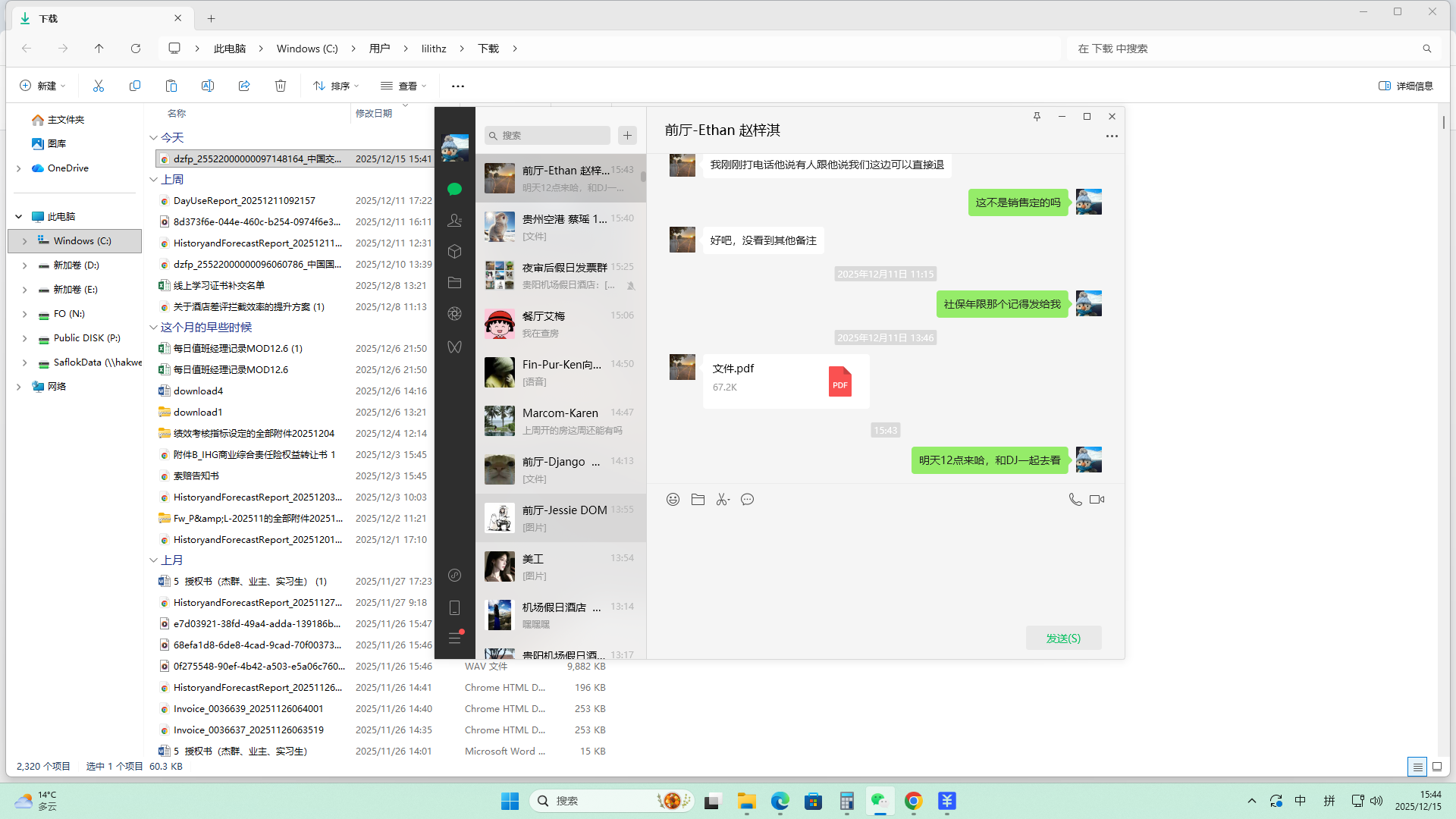Click the 发送(S) send button
The image size is (1456, 819).
pyautogui.click(x=1063, y=639)
